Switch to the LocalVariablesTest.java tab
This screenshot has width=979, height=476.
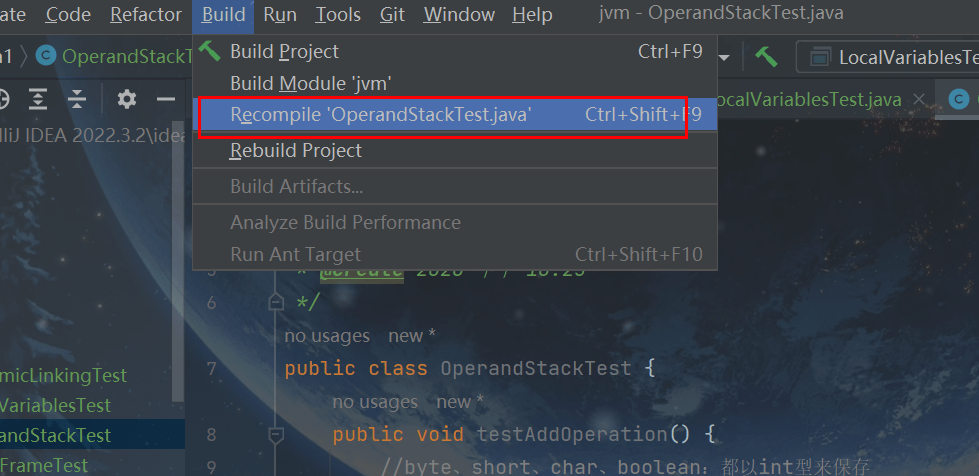tap(808, 99)
